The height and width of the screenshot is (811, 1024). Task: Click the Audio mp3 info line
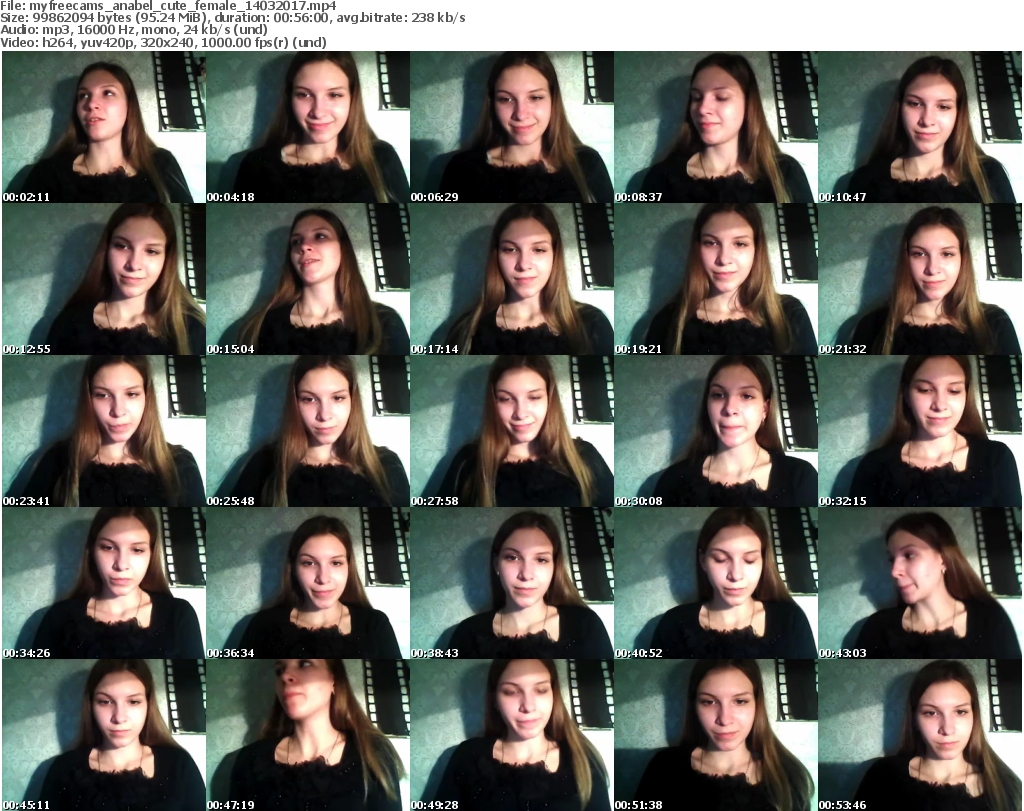[134, 30]
